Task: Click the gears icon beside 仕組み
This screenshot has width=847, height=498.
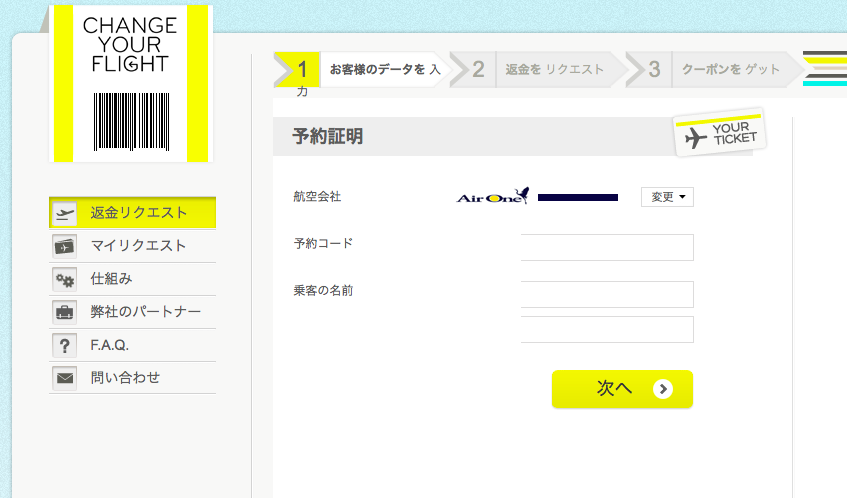Action: tap(64, 280)
